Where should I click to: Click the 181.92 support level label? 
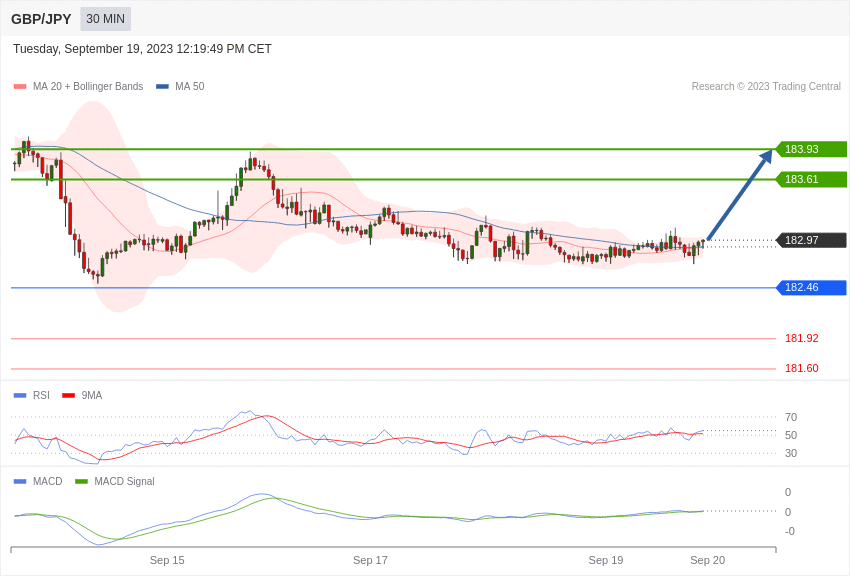[802, 338]
